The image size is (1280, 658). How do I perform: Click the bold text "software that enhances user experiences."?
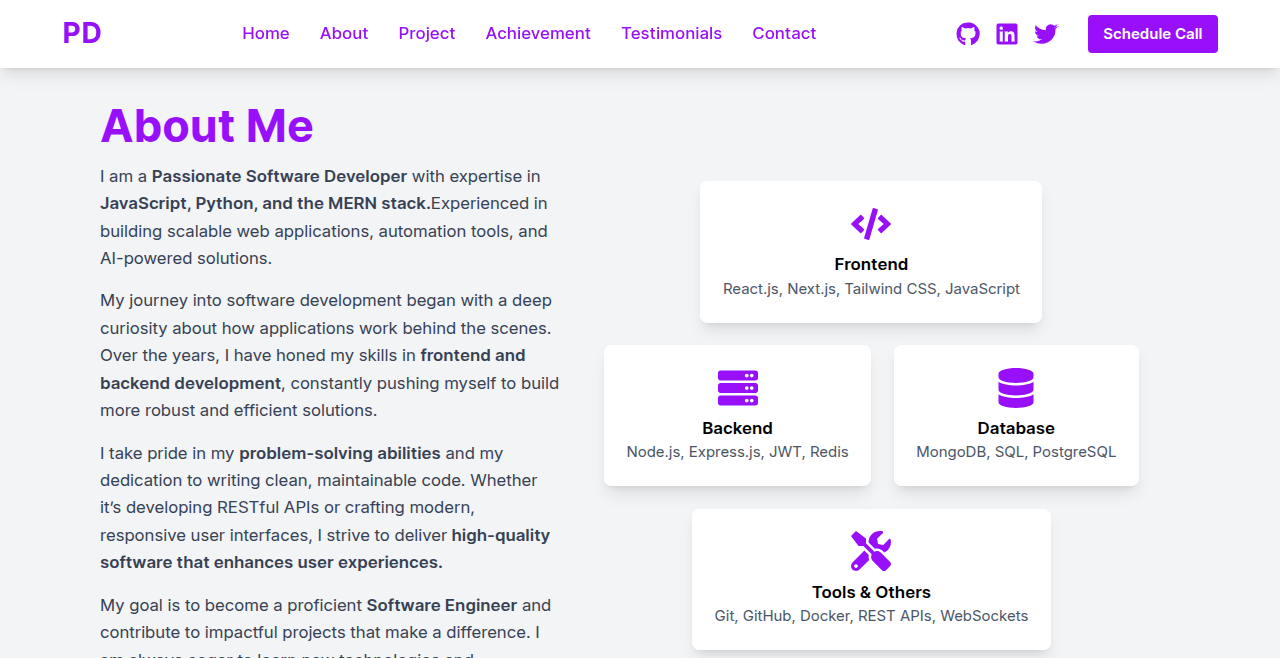271,562
